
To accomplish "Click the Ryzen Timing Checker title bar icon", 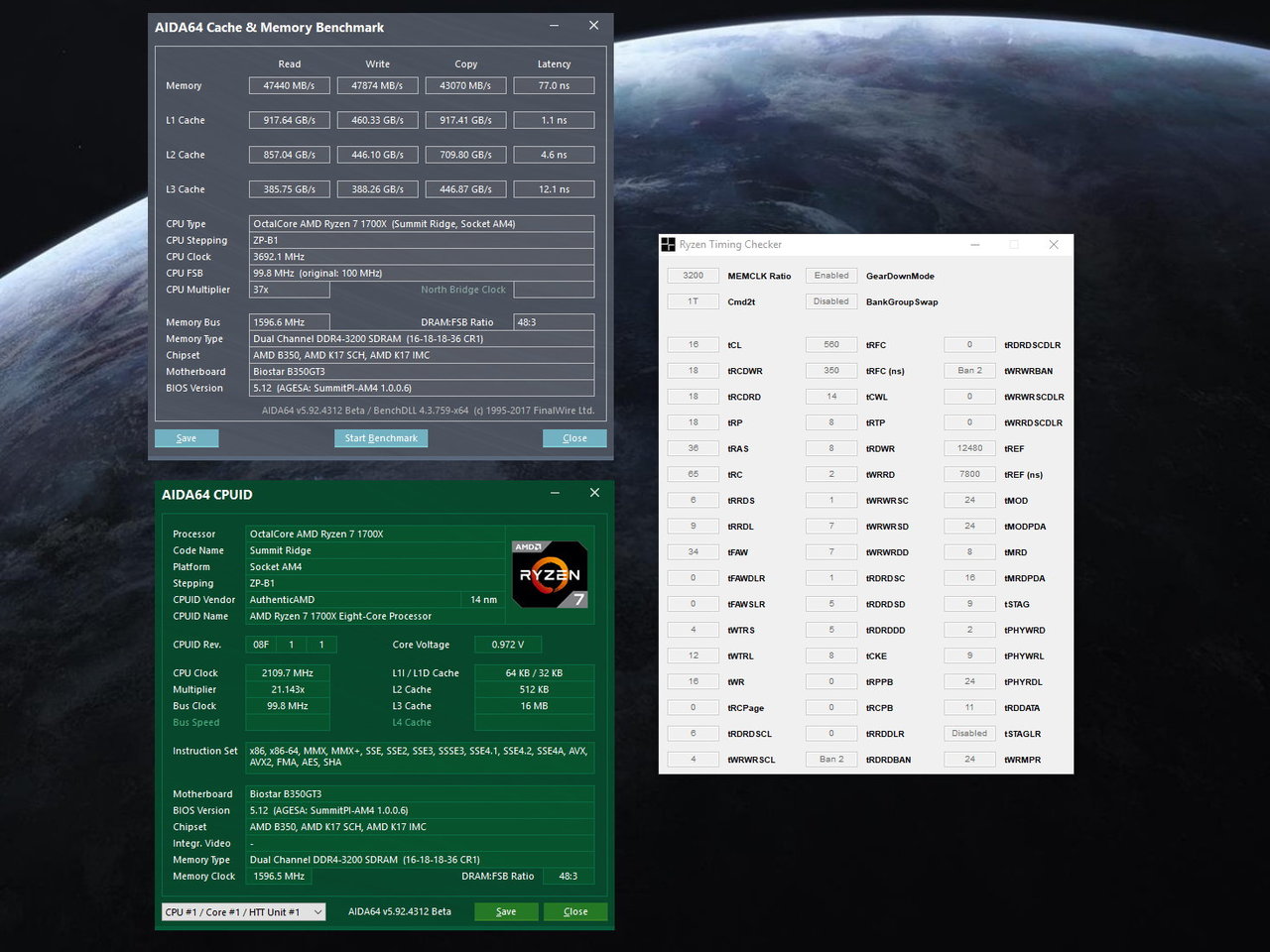I will pyautogui.click(x=669, y=245).
